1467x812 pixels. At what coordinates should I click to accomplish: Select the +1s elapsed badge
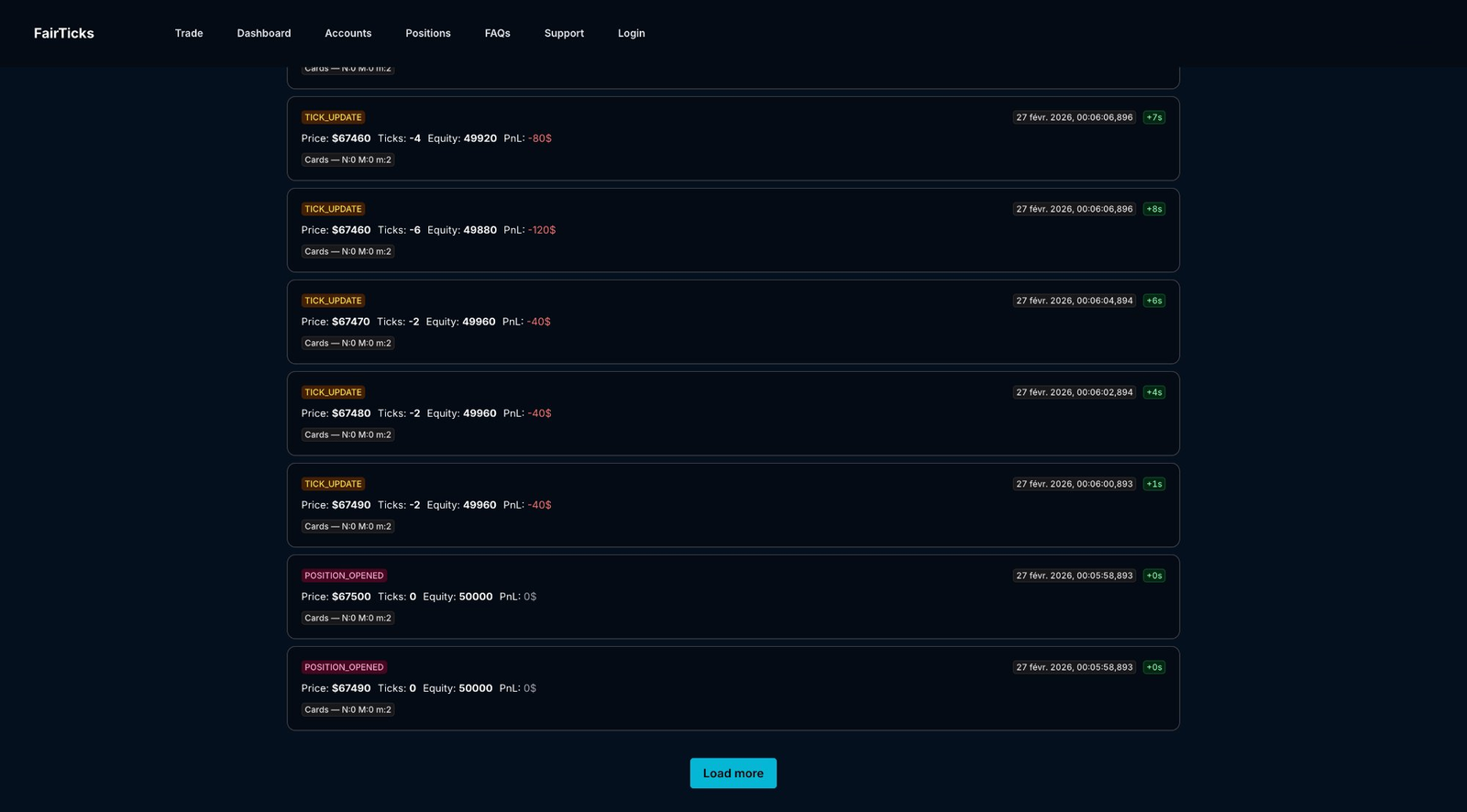(1153, 484)
